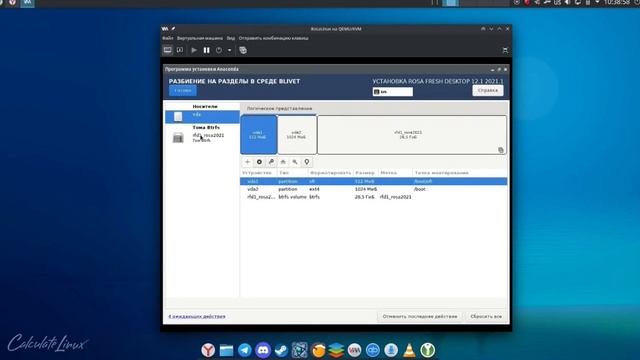The height and width of the screenshot is (360, 640).
Task: Click the Форматировать column header
Action: 330,173
